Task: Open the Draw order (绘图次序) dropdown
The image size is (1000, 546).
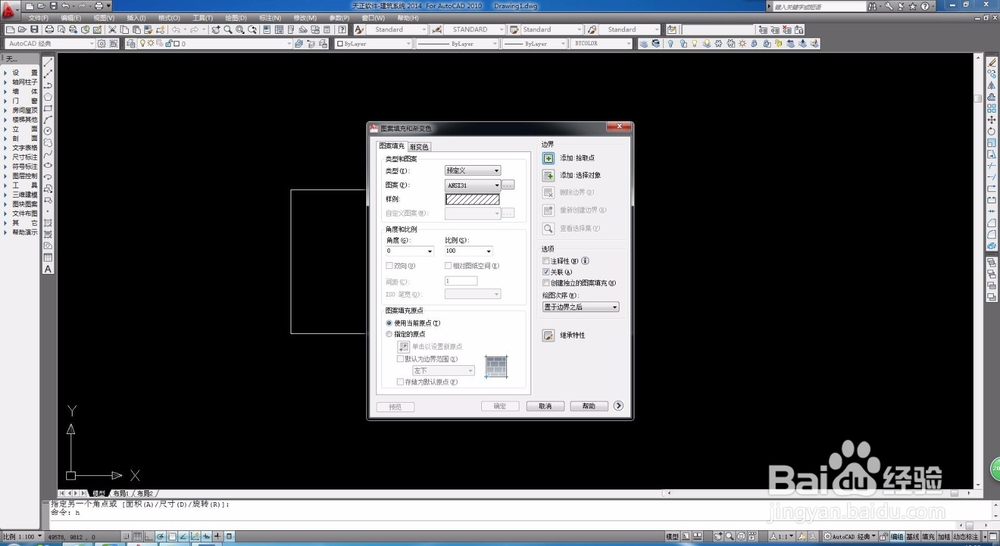Action: pyautogui.click(x=580, y=307)
